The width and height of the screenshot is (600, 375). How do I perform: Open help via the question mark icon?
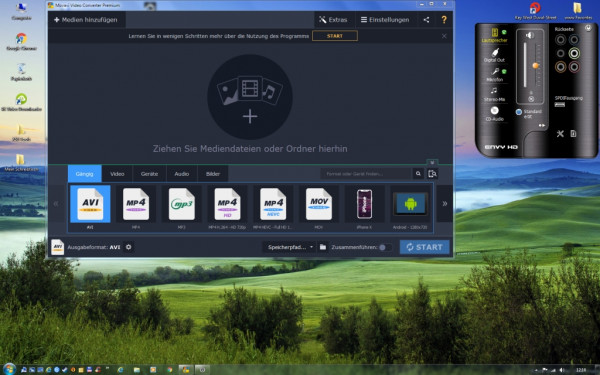click(444, 20)
